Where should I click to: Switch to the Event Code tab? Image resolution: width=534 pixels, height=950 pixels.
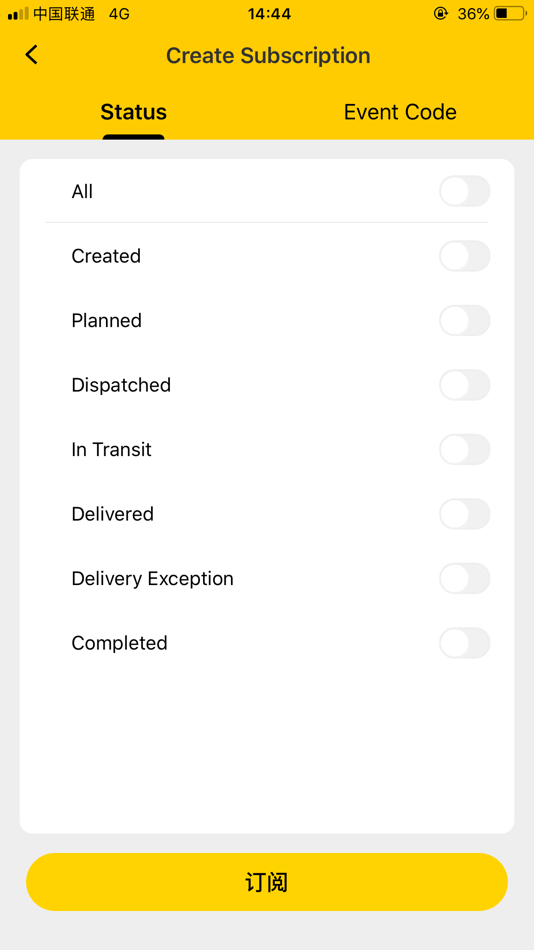400,112
